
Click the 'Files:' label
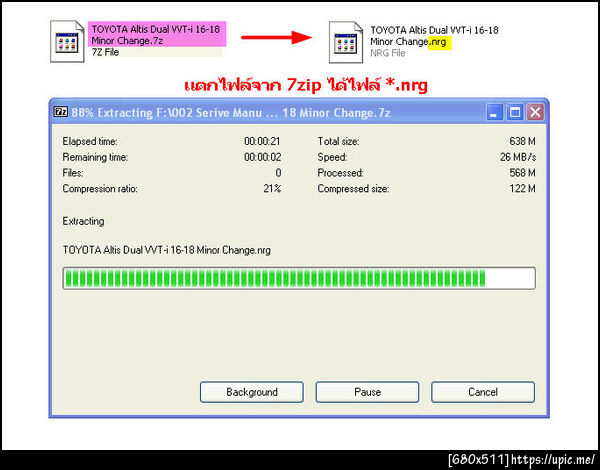[x=73, y=173]
